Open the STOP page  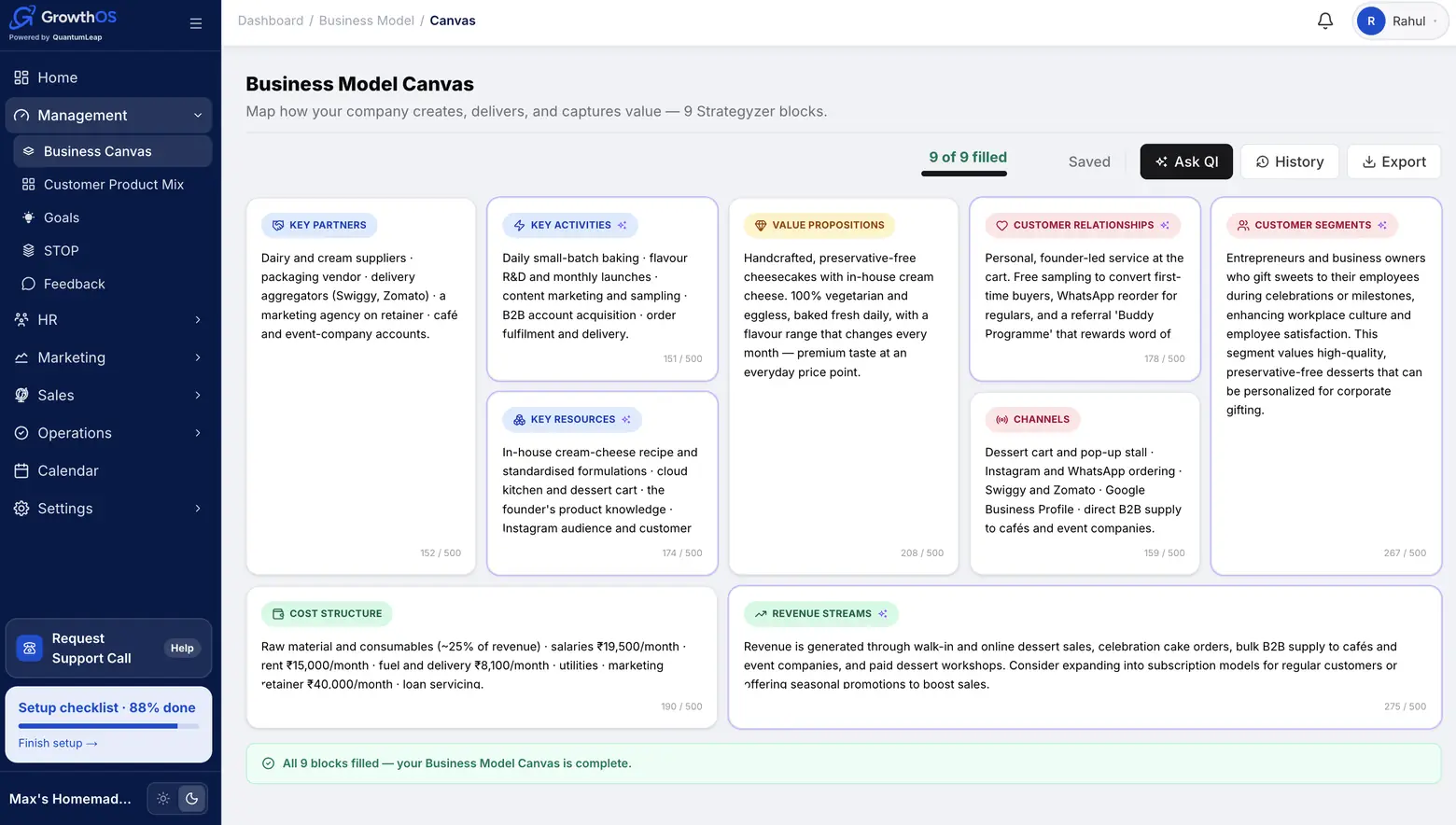coord(112,250)
